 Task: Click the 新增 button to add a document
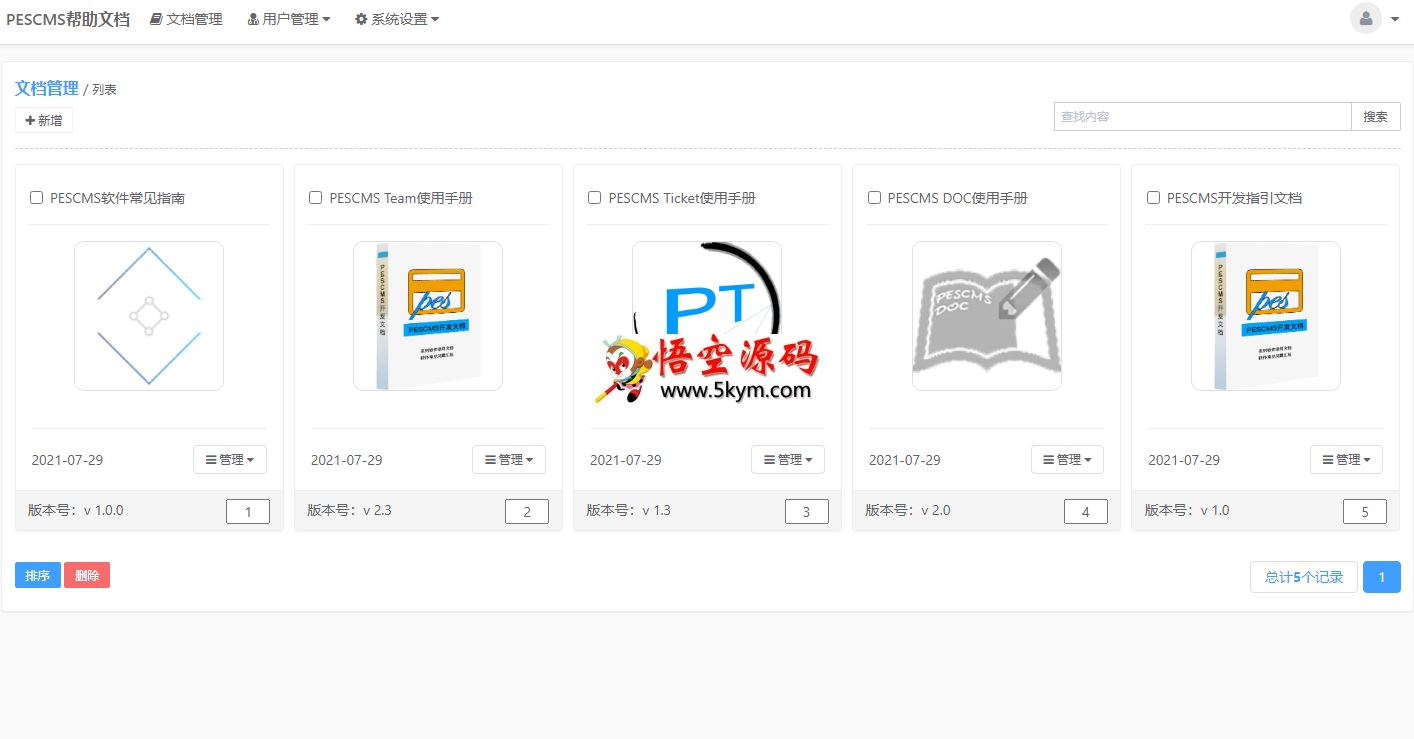point(44,120)
